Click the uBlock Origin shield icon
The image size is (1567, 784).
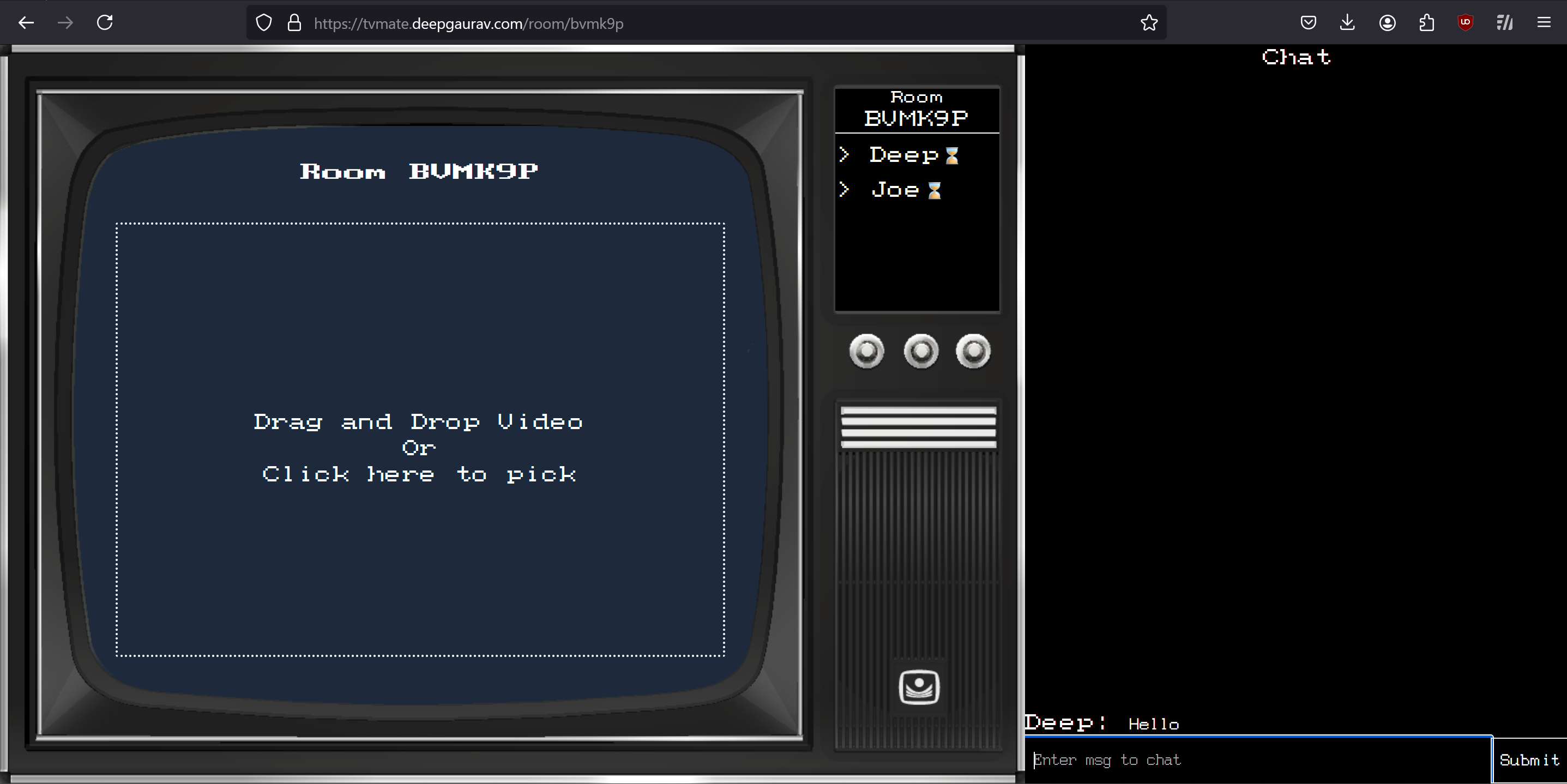1466,22
